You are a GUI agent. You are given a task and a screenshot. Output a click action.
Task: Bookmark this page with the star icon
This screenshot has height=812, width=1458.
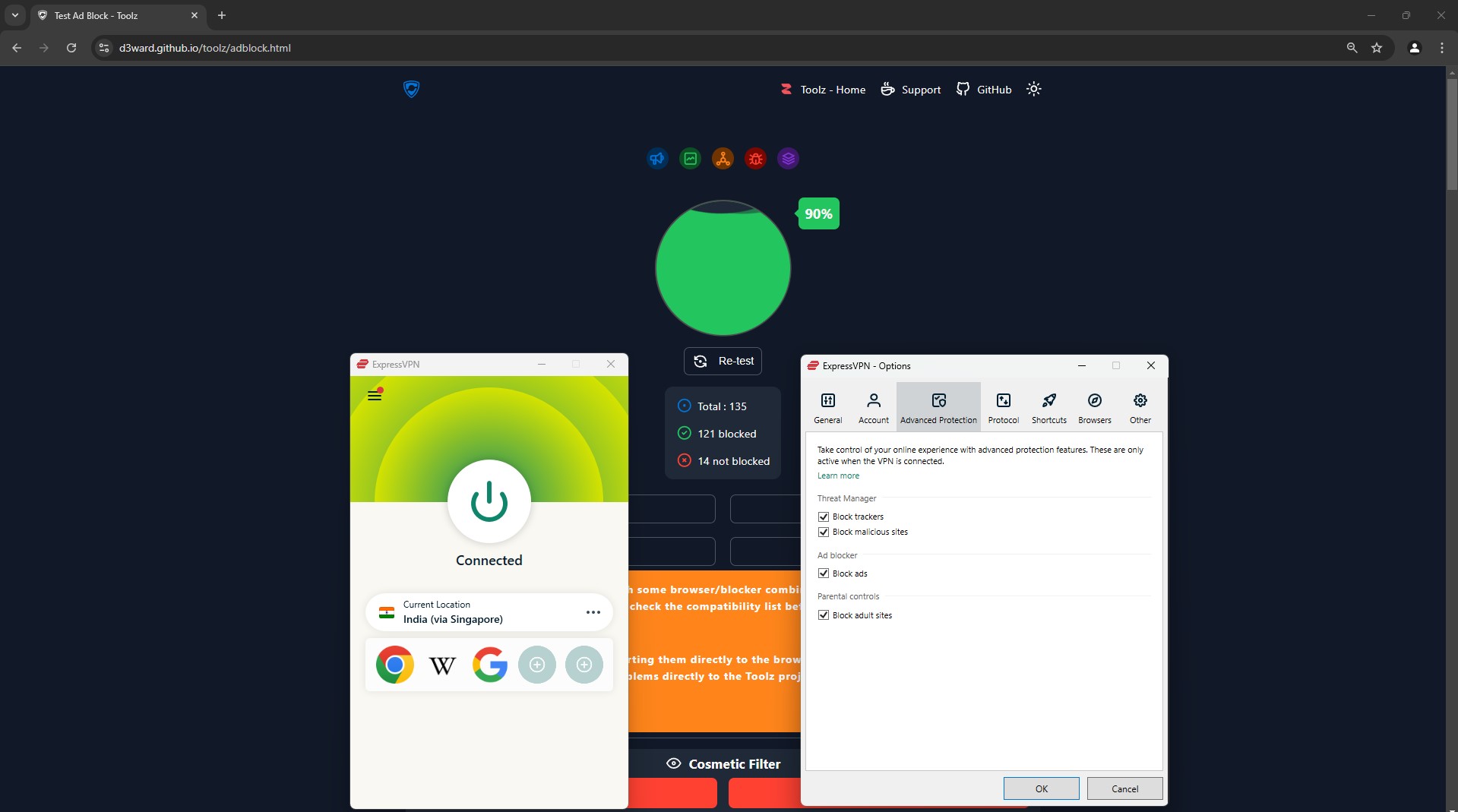coord(1377,48)
